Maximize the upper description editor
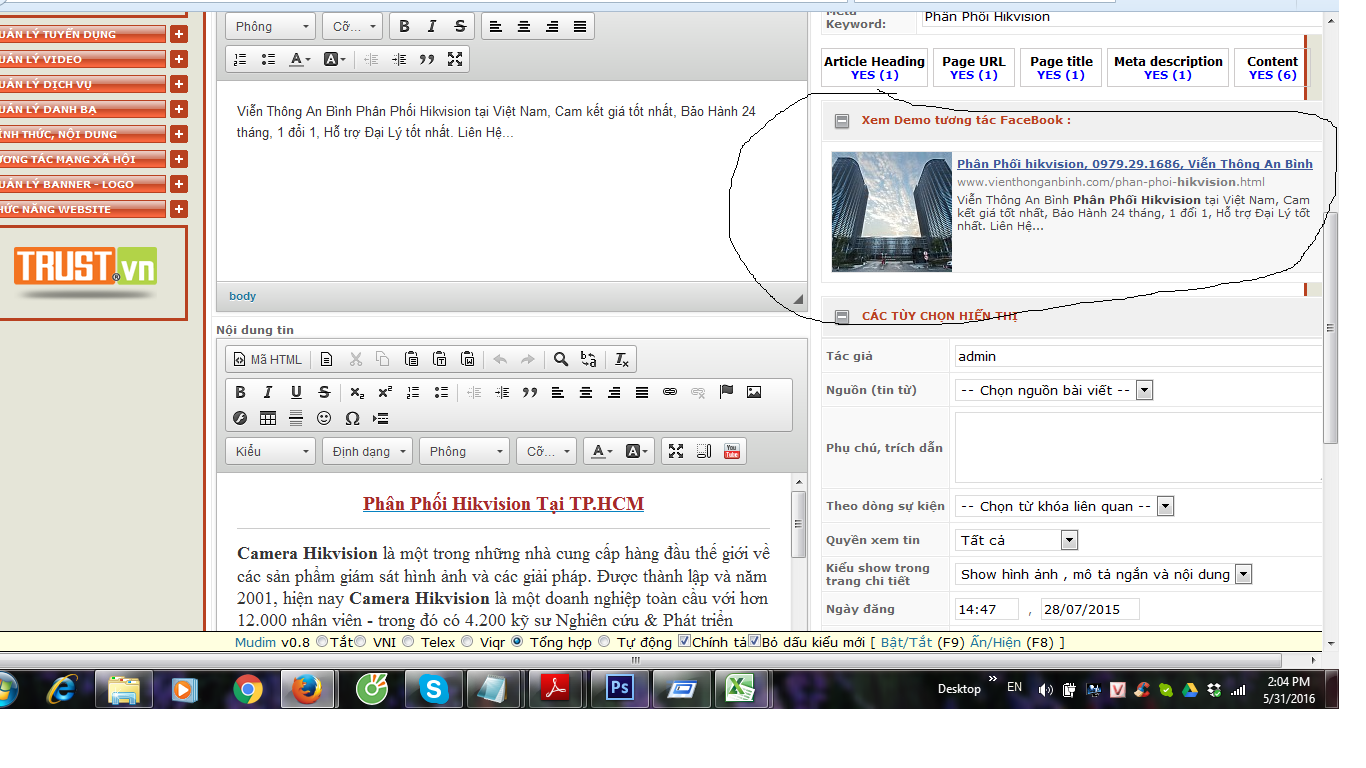The height and width of the screenshot is (768, 1366). click(x=455, y=59)
